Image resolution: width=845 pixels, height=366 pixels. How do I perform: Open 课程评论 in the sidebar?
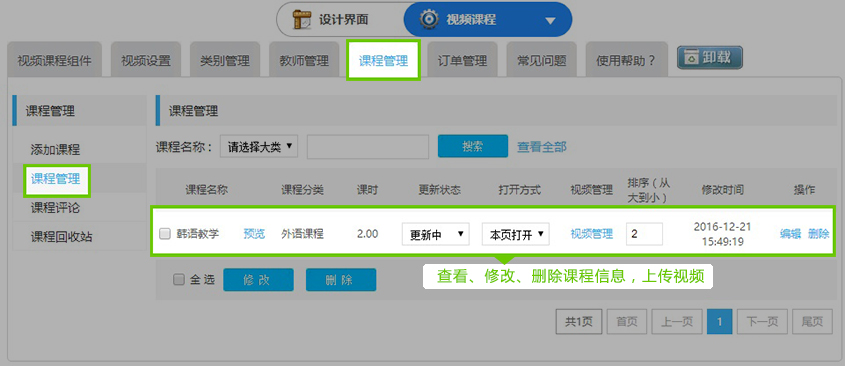(56, 208)
